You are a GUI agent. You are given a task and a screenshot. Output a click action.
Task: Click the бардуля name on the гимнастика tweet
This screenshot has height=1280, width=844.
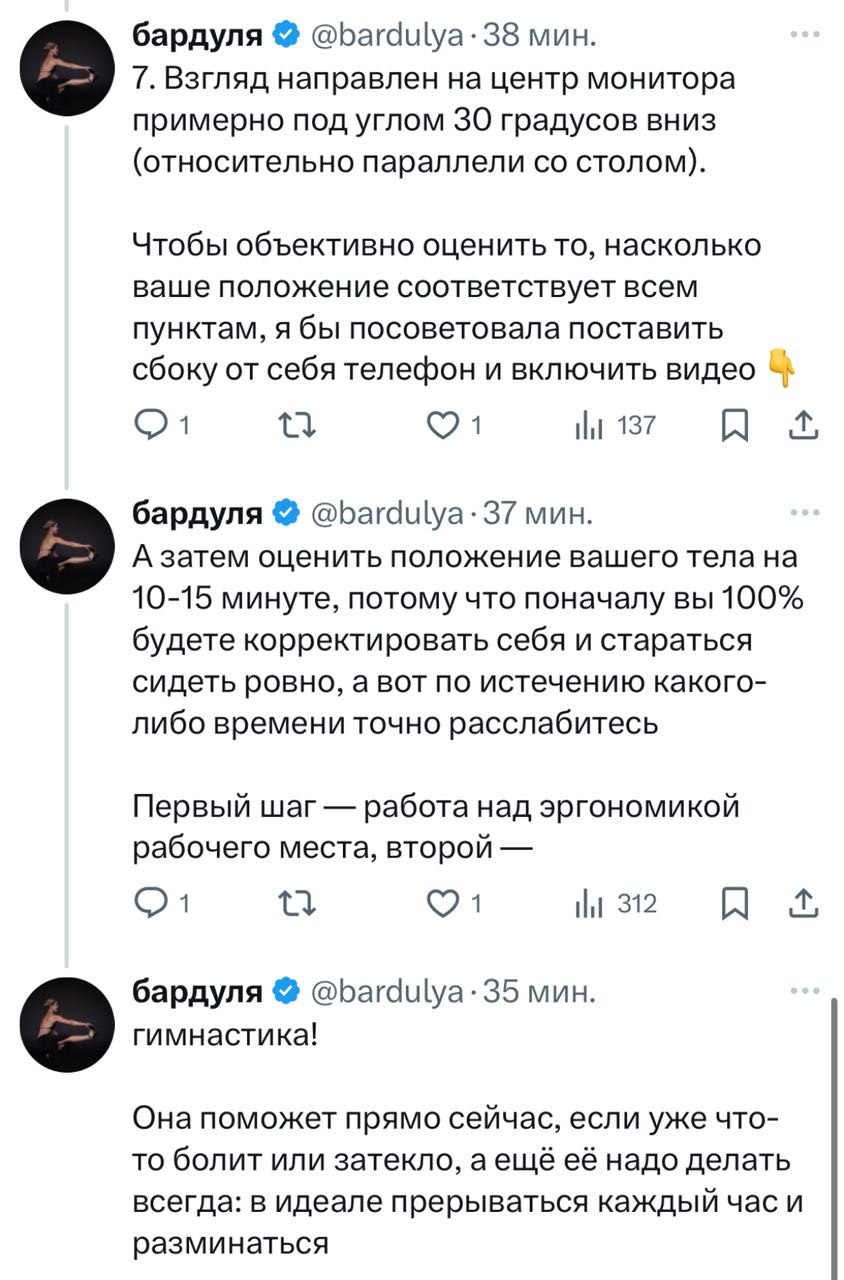[198, 992]
